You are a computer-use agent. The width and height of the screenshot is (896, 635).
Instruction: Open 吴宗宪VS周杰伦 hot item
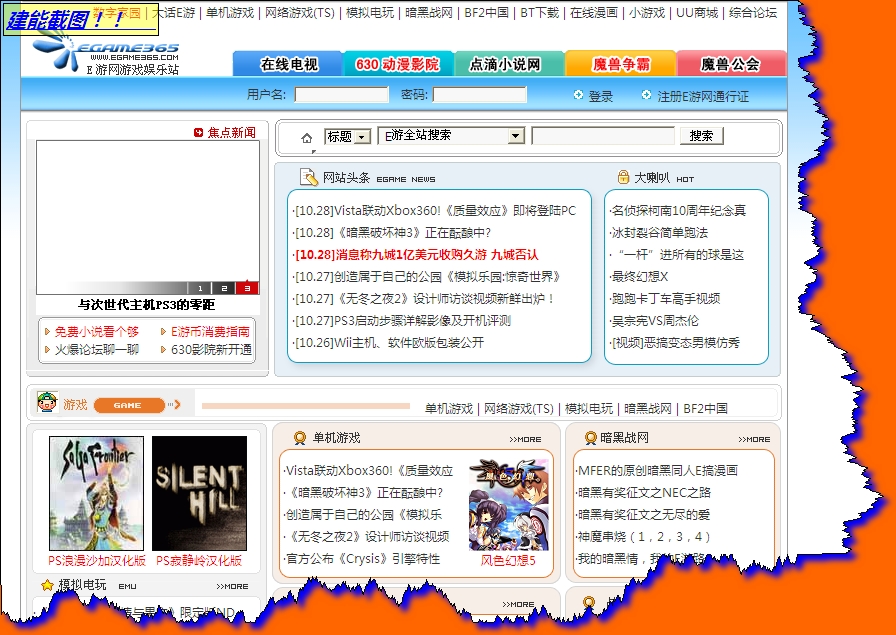coord(655,321)
